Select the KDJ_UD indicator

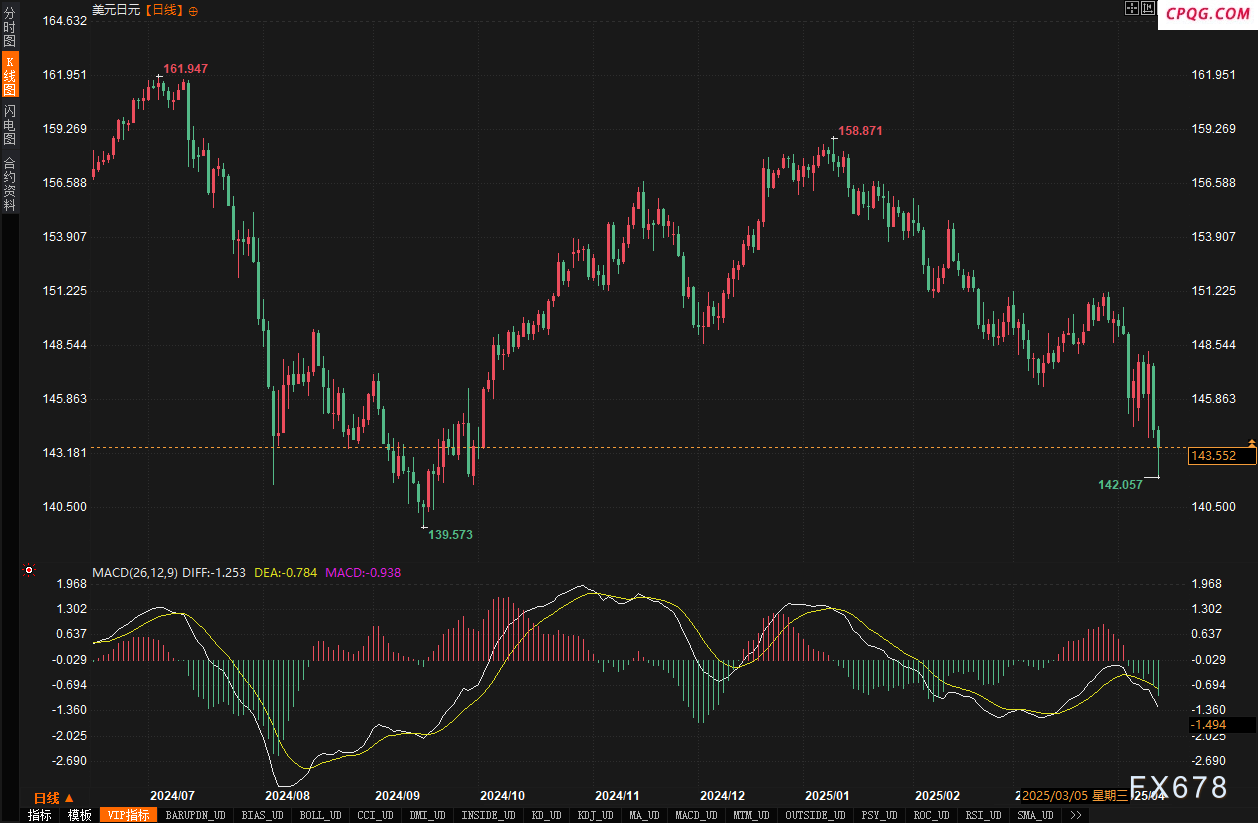tap(596, 815)
